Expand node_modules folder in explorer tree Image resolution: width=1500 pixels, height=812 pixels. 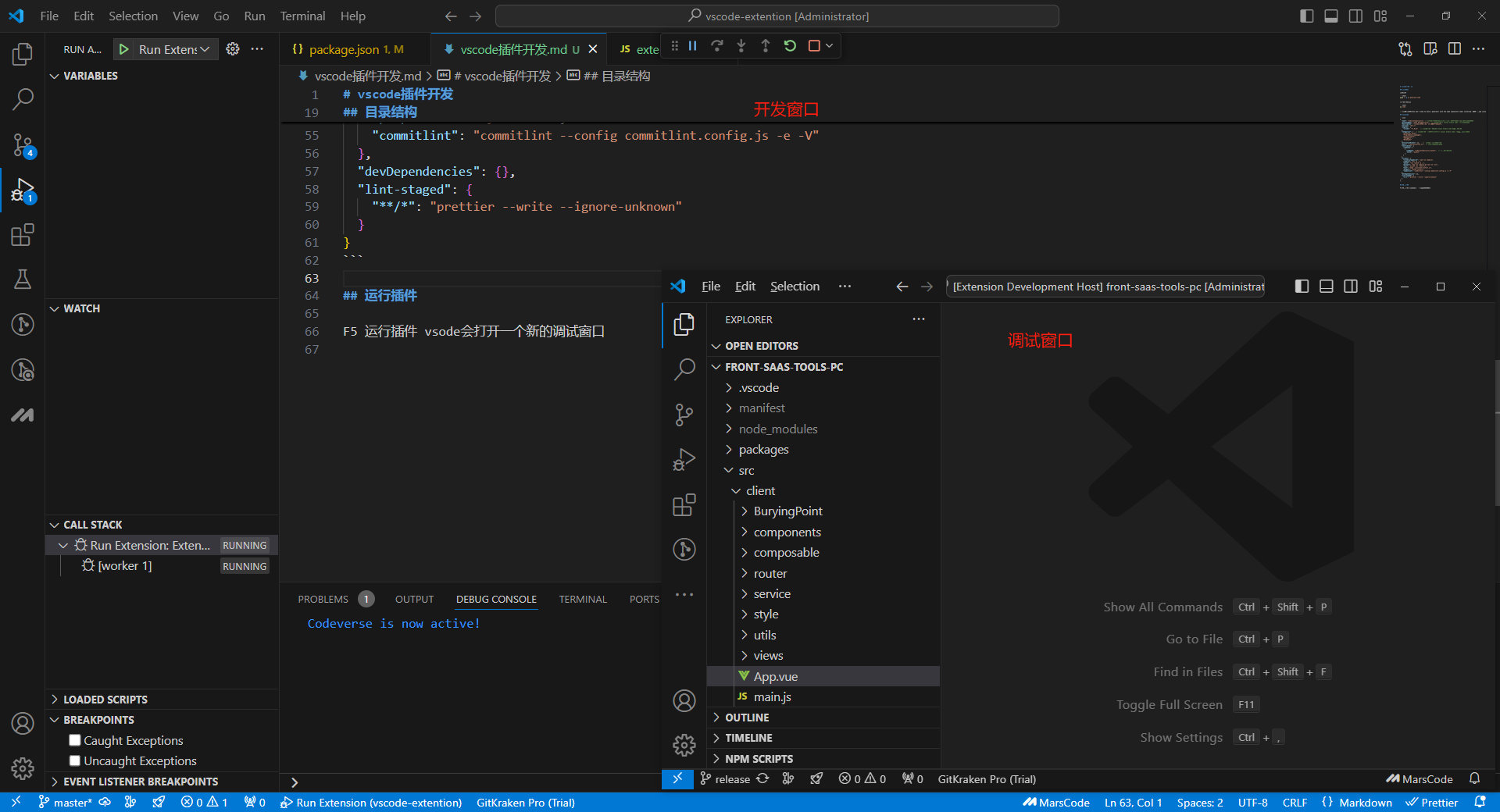tap(823, 429)
